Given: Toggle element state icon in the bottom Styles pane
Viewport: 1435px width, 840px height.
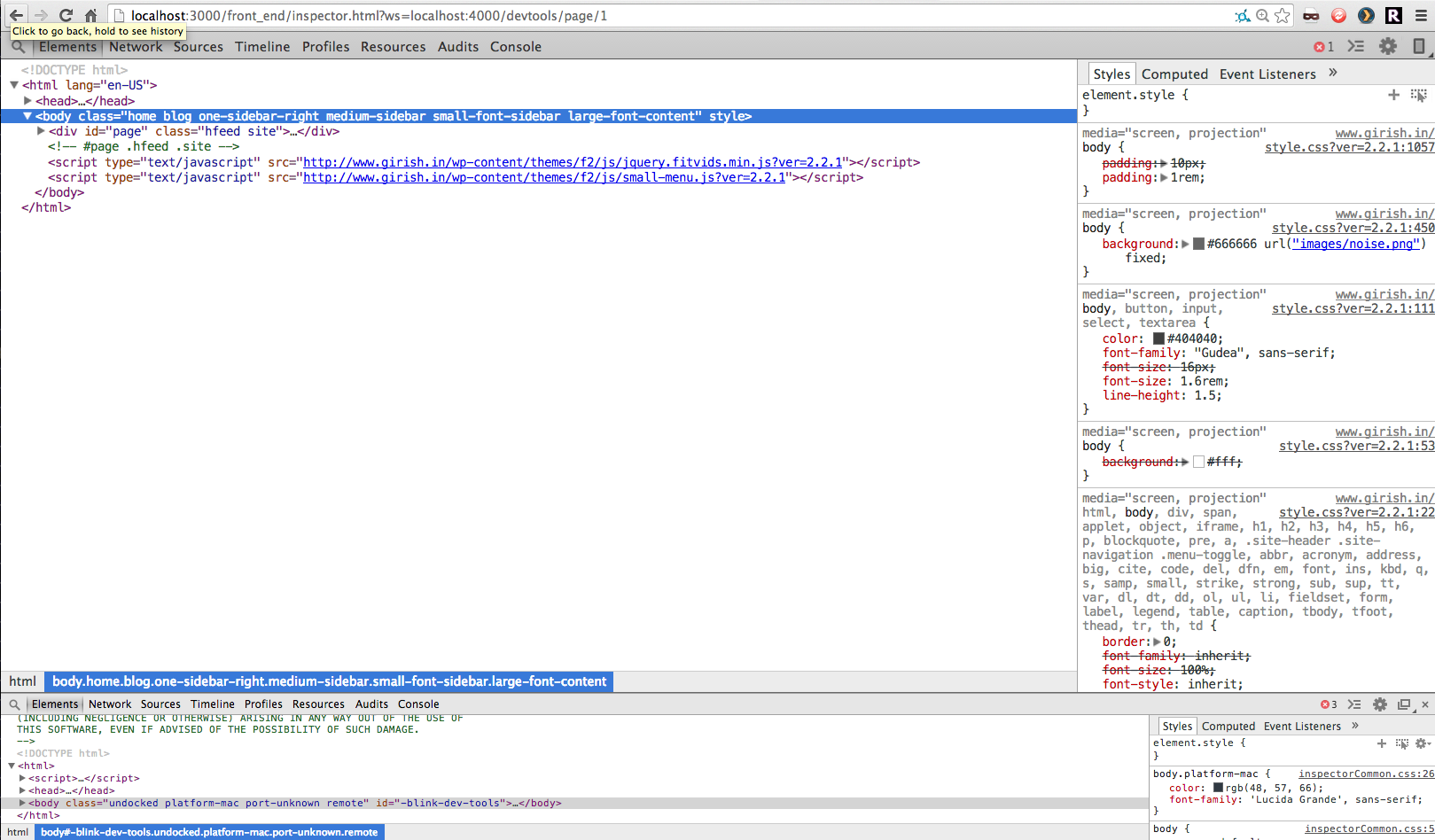Looking at the screenshot, I should tap(1401, 743).
